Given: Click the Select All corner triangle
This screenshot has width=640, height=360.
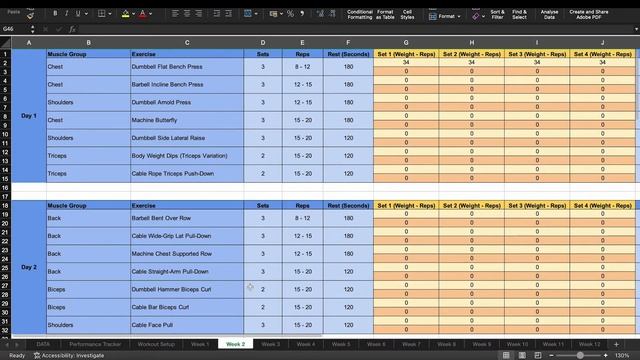Looking at the screenshot, I should 6,42.
